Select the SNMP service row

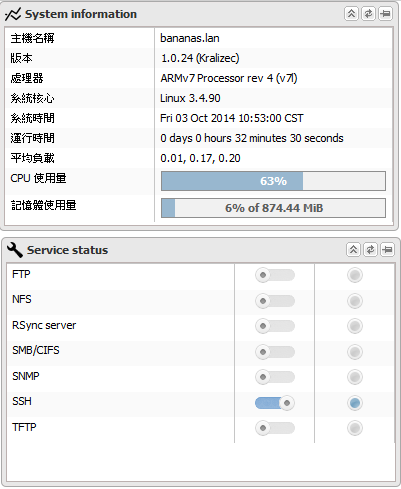[x=201, y=377]
